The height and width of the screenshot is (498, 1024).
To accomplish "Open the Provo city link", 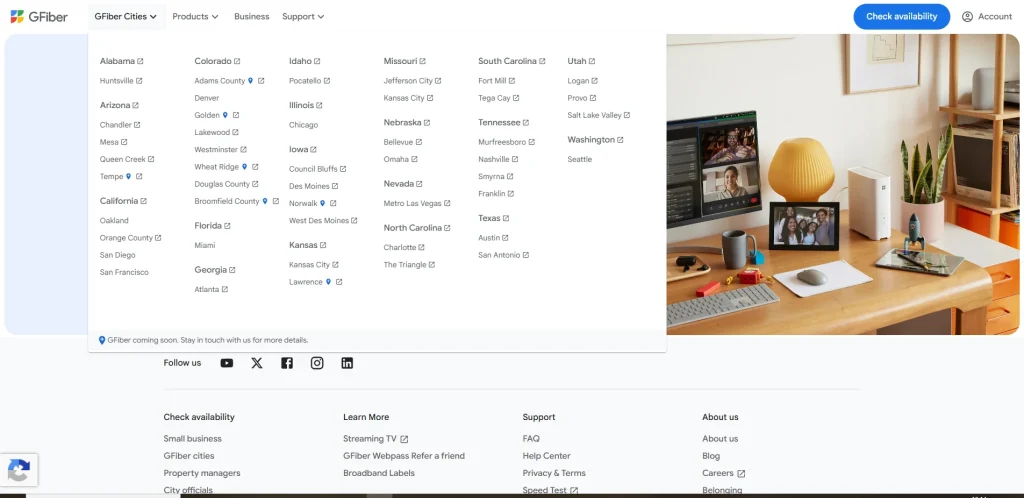I will [577, 98].
